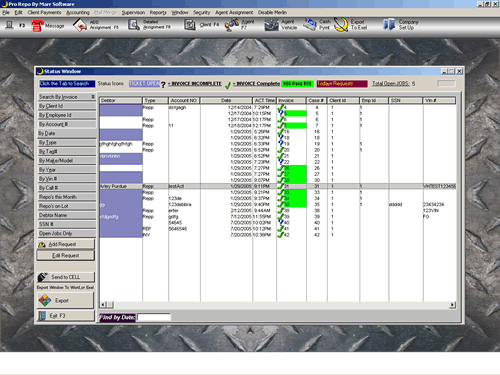This screenshot has height=375, width=500.
Task: Open the Client Payments menu
Action: click(44, 12)
